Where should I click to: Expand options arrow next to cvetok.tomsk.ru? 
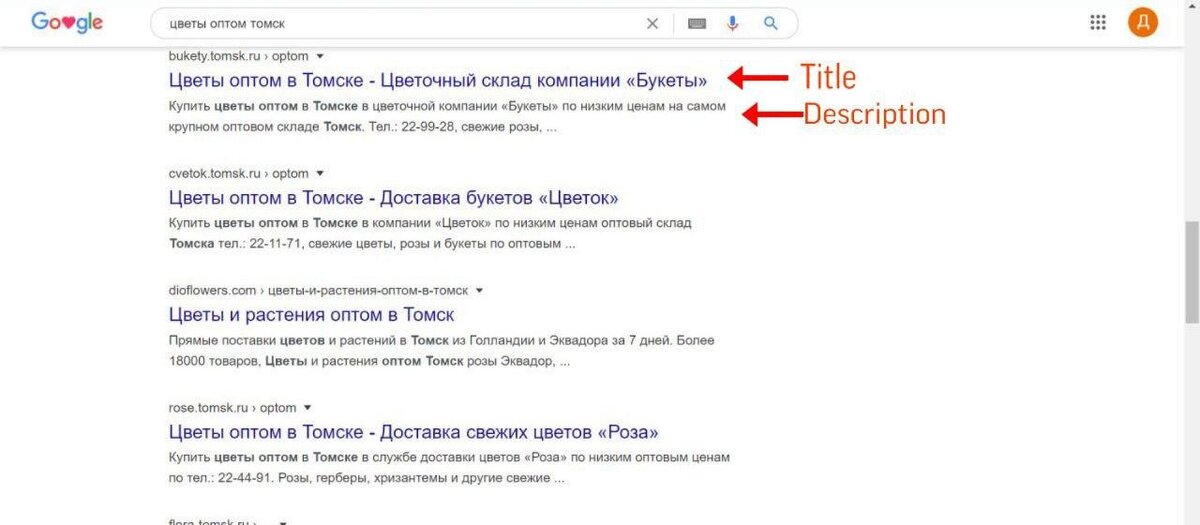320,173
